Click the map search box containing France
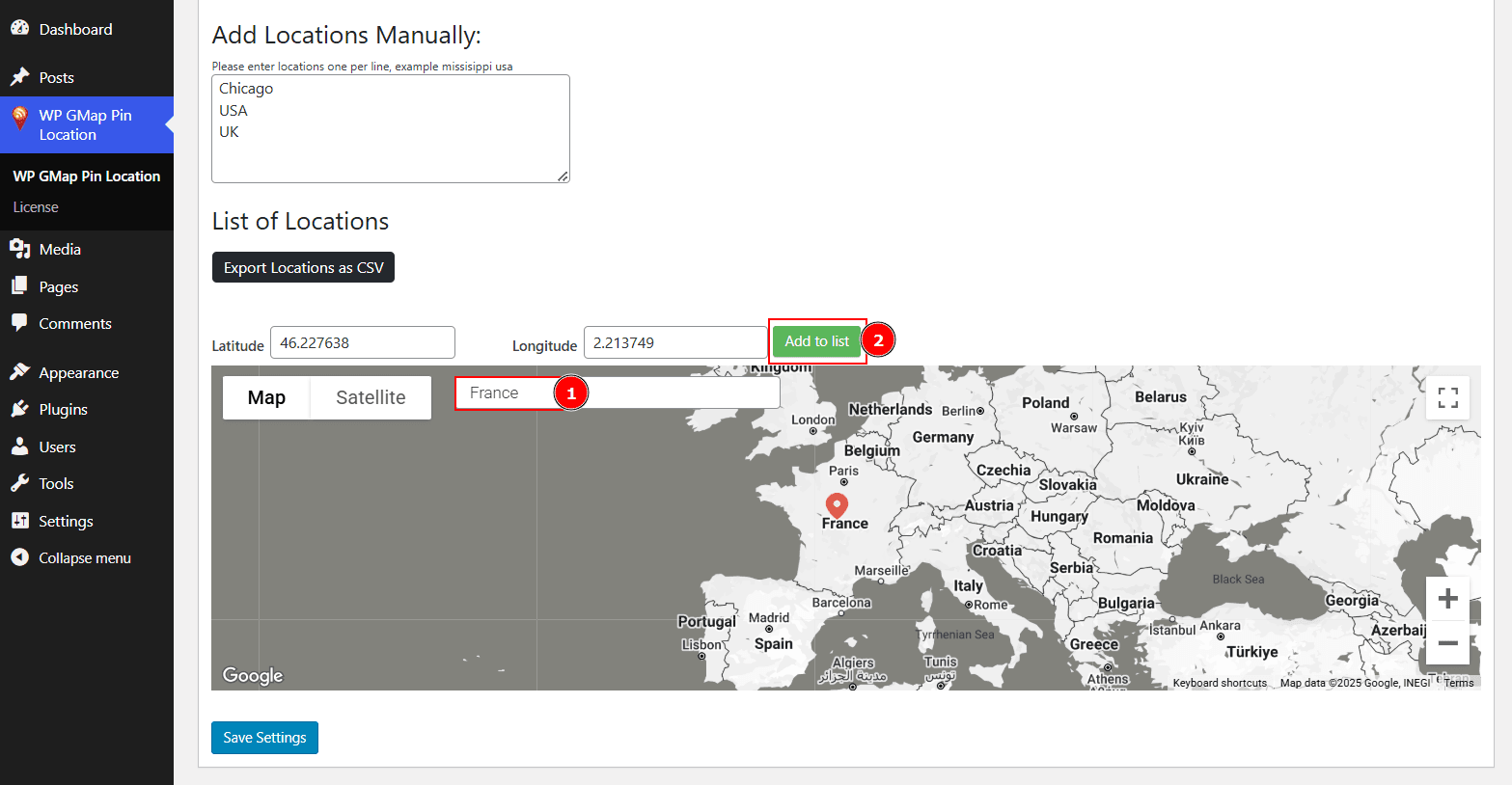The image size is (1512, 785). coord(618,392)
